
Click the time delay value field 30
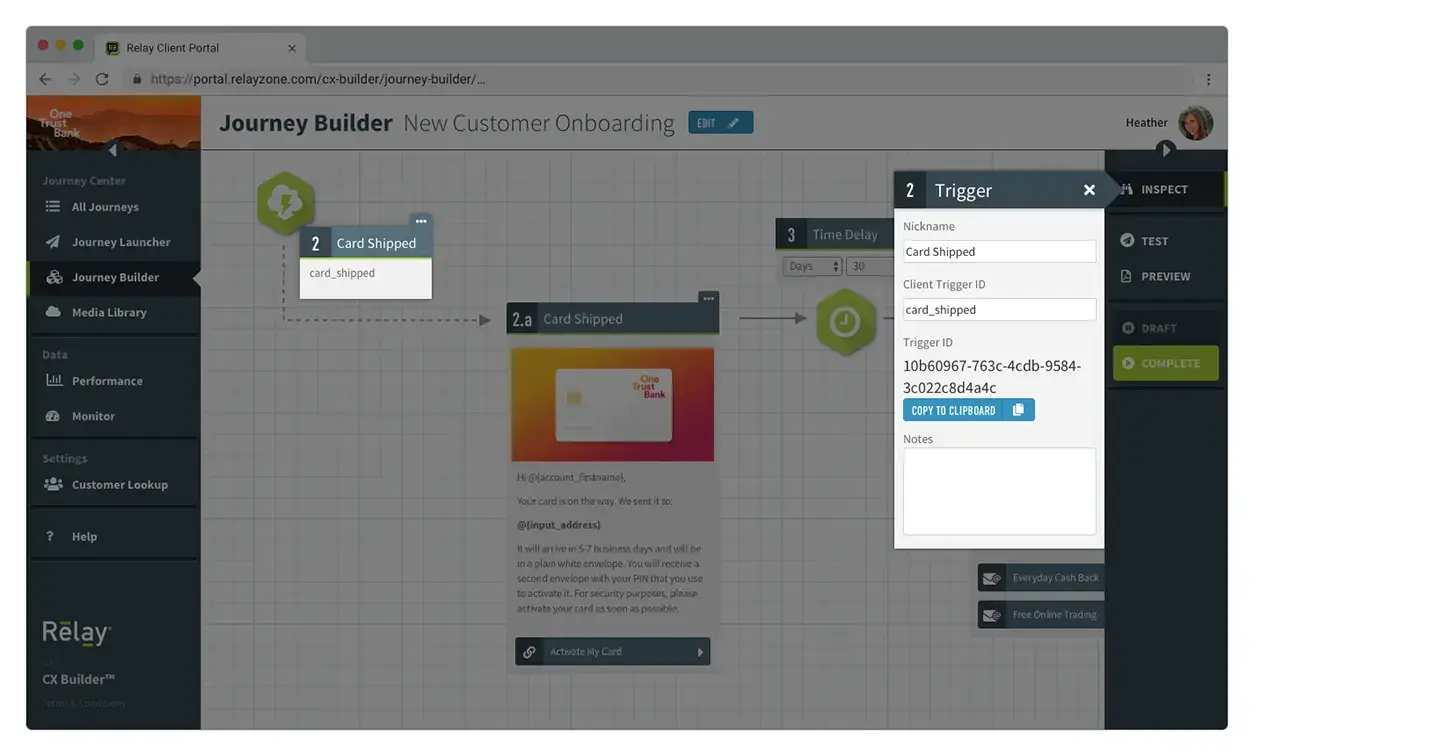coord(870,266)
